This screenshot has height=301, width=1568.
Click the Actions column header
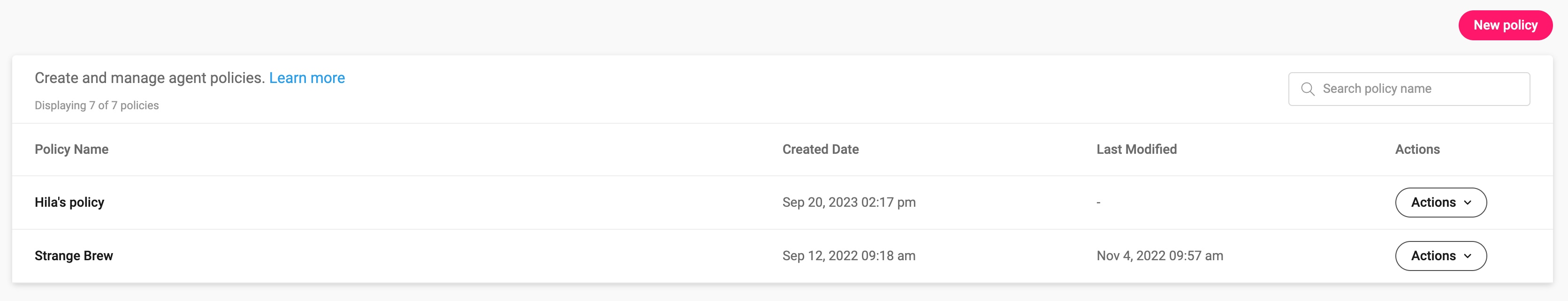tap(1416, 150)
